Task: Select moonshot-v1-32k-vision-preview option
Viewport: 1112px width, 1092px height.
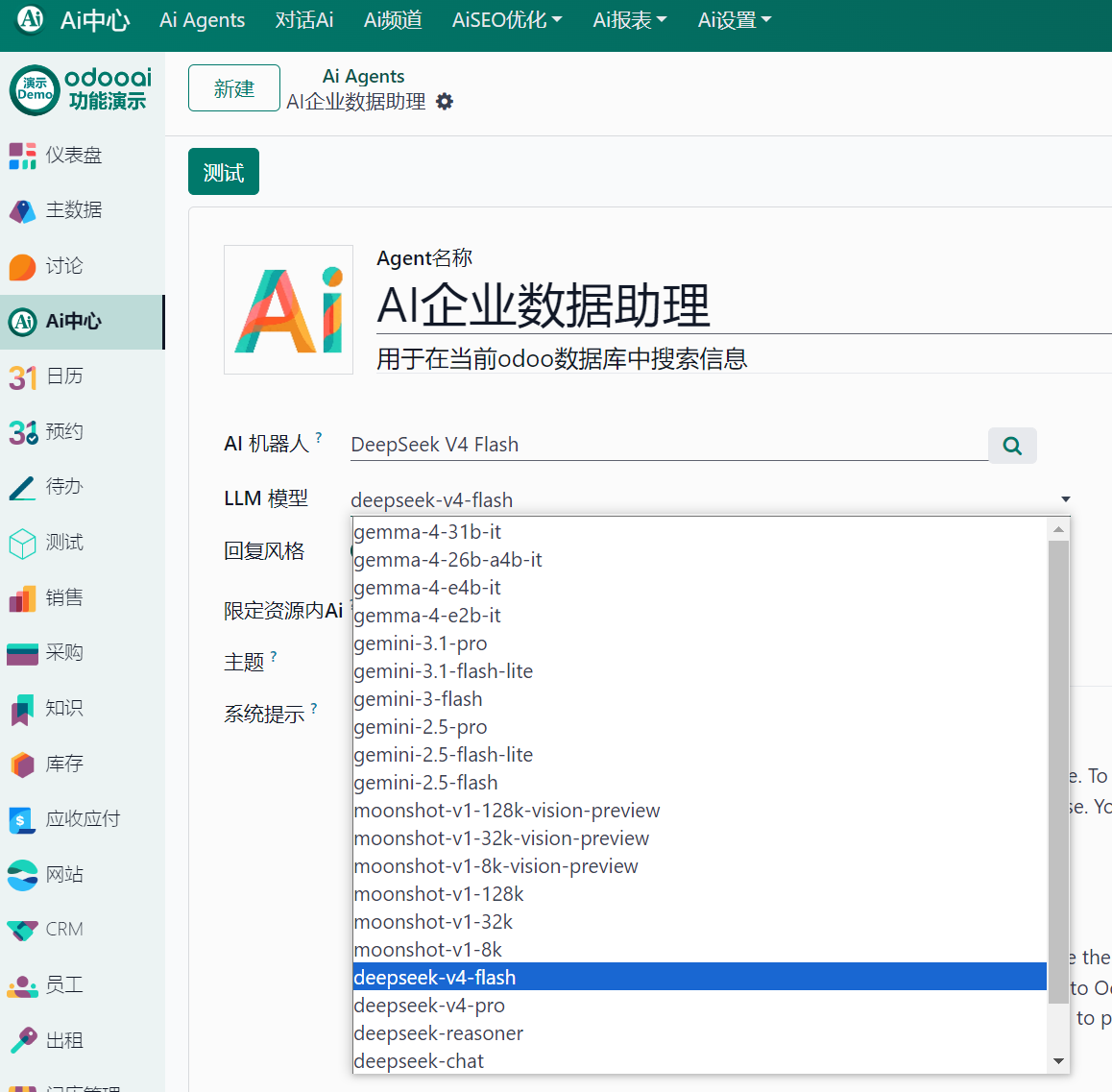Action: coord(699,838)
